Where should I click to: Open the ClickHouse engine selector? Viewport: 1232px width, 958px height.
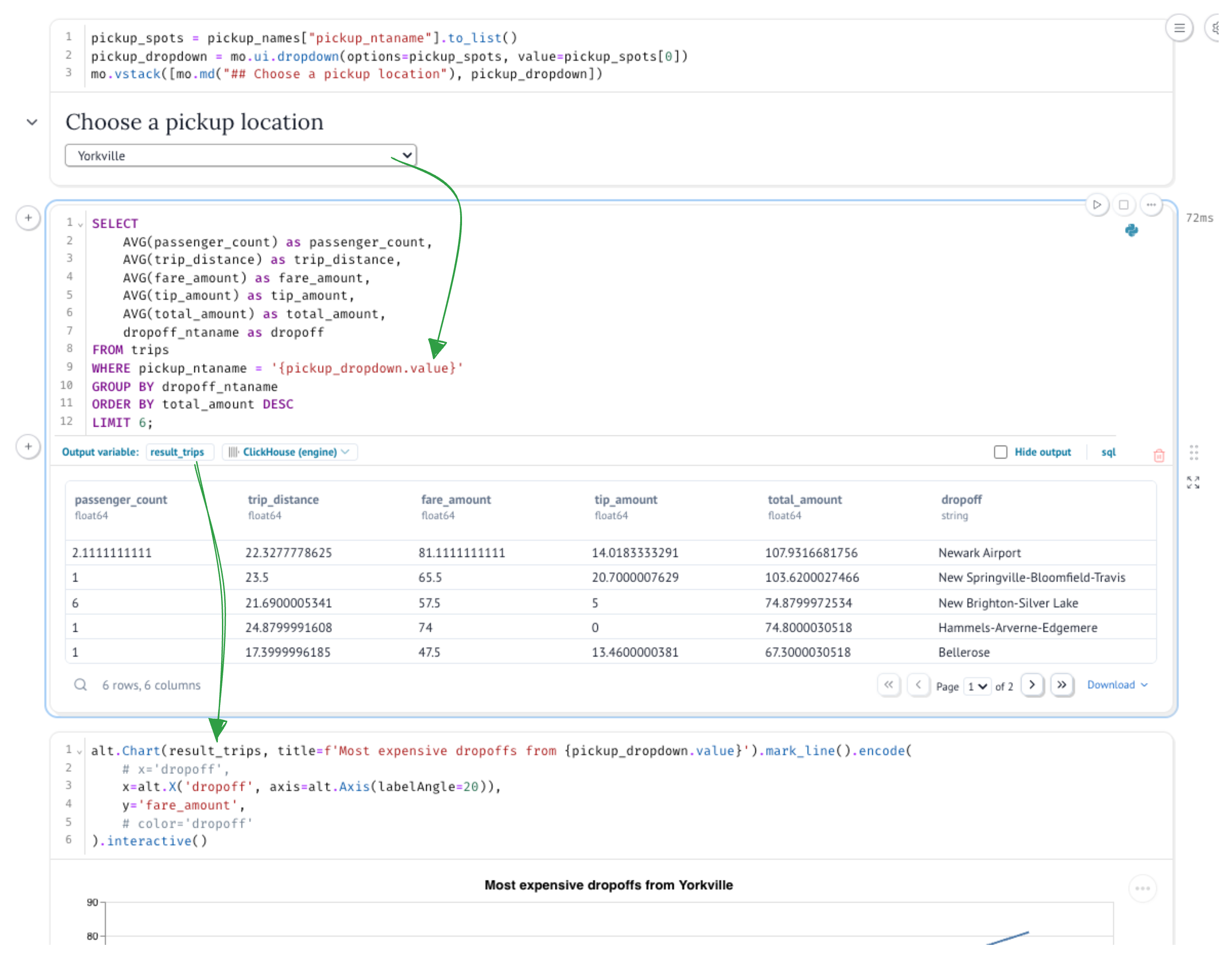(x=289, y=452)
